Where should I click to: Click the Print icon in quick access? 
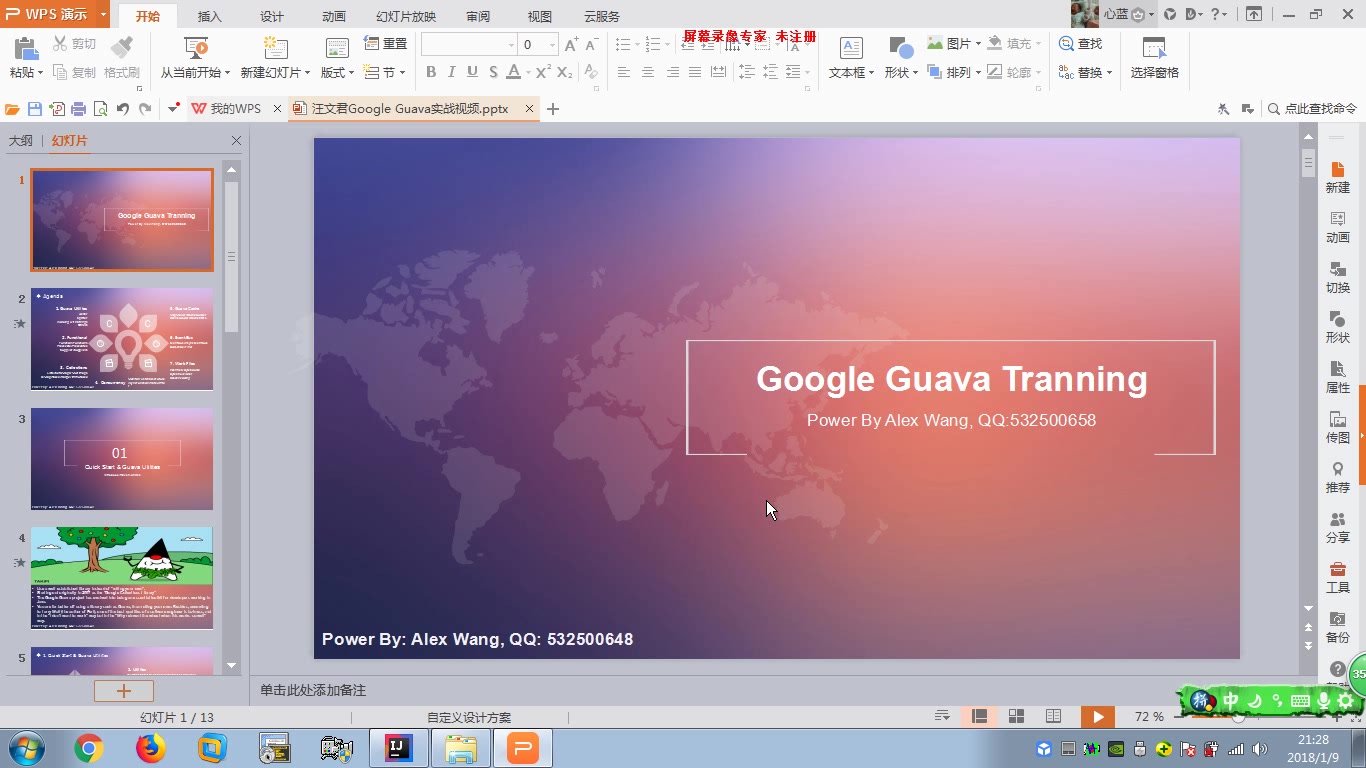point(79,109)
